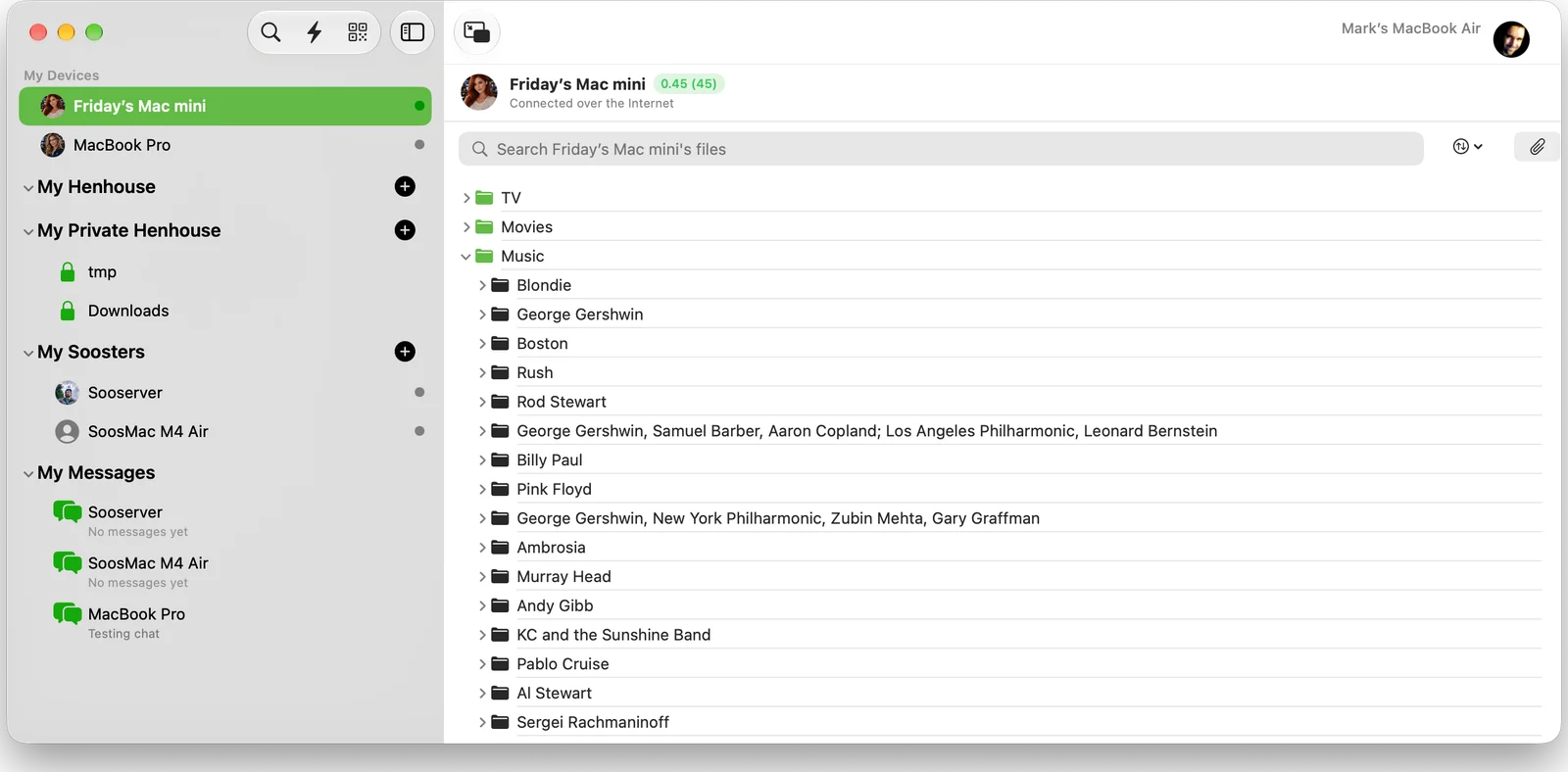Open the Downloads locked folder
1568x772 pixels.
pyautogui.click(x=128, y=311)
